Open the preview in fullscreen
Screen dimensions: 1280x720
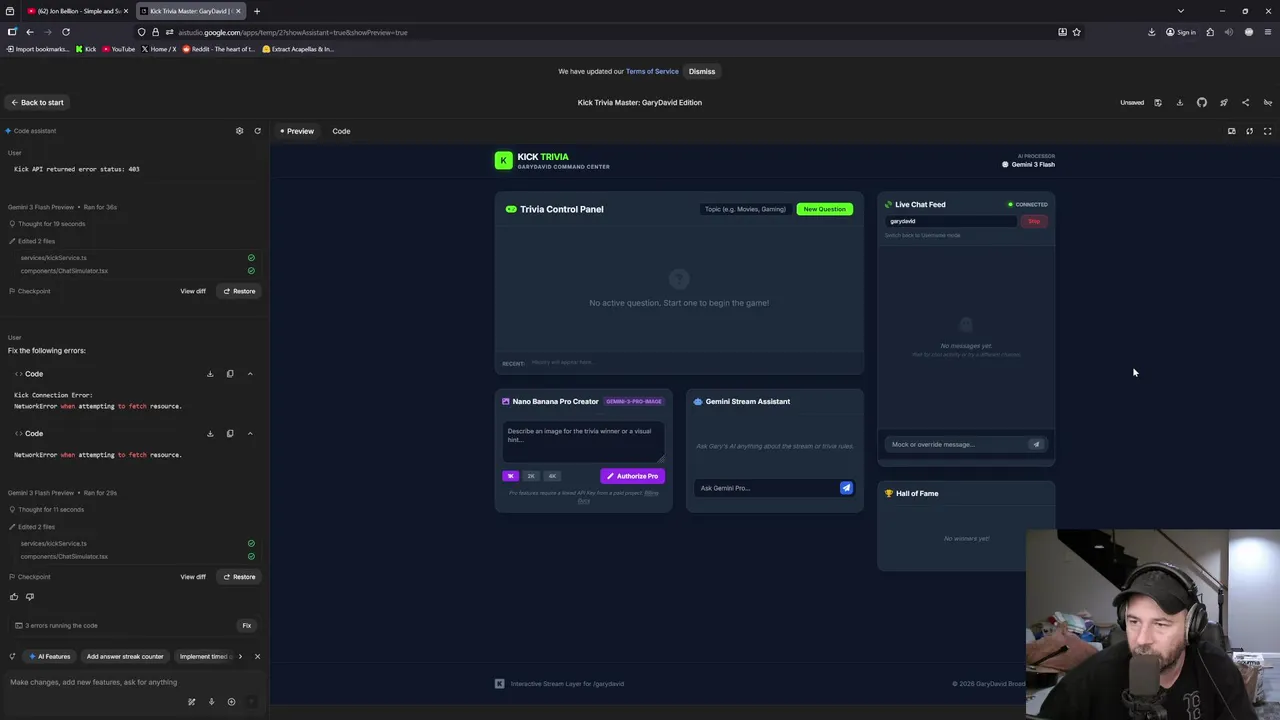tap(1267, 131)
